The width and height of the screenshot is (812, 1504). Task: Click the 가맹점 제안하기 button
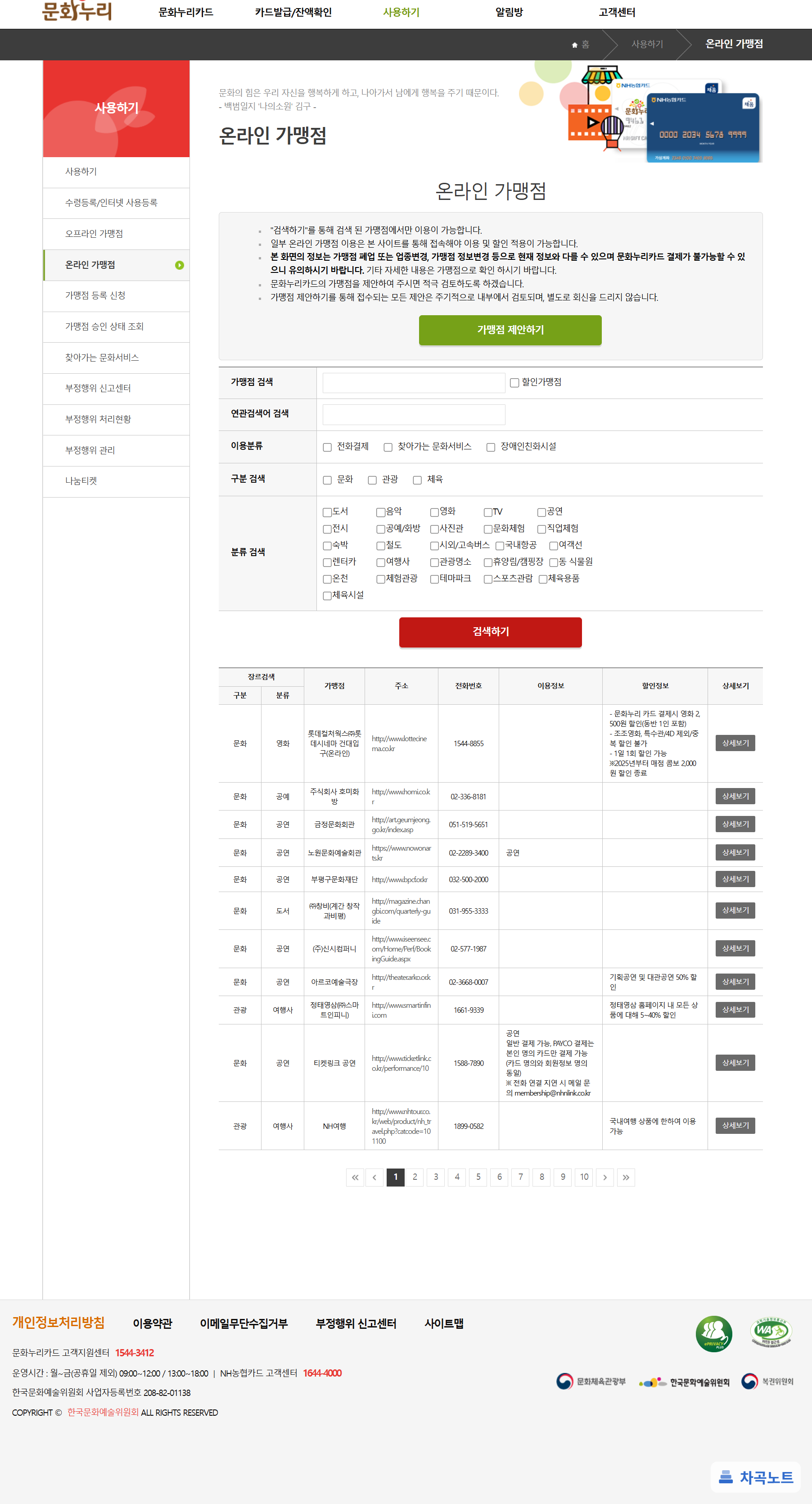pyautogui.click(x=510, y=331)
